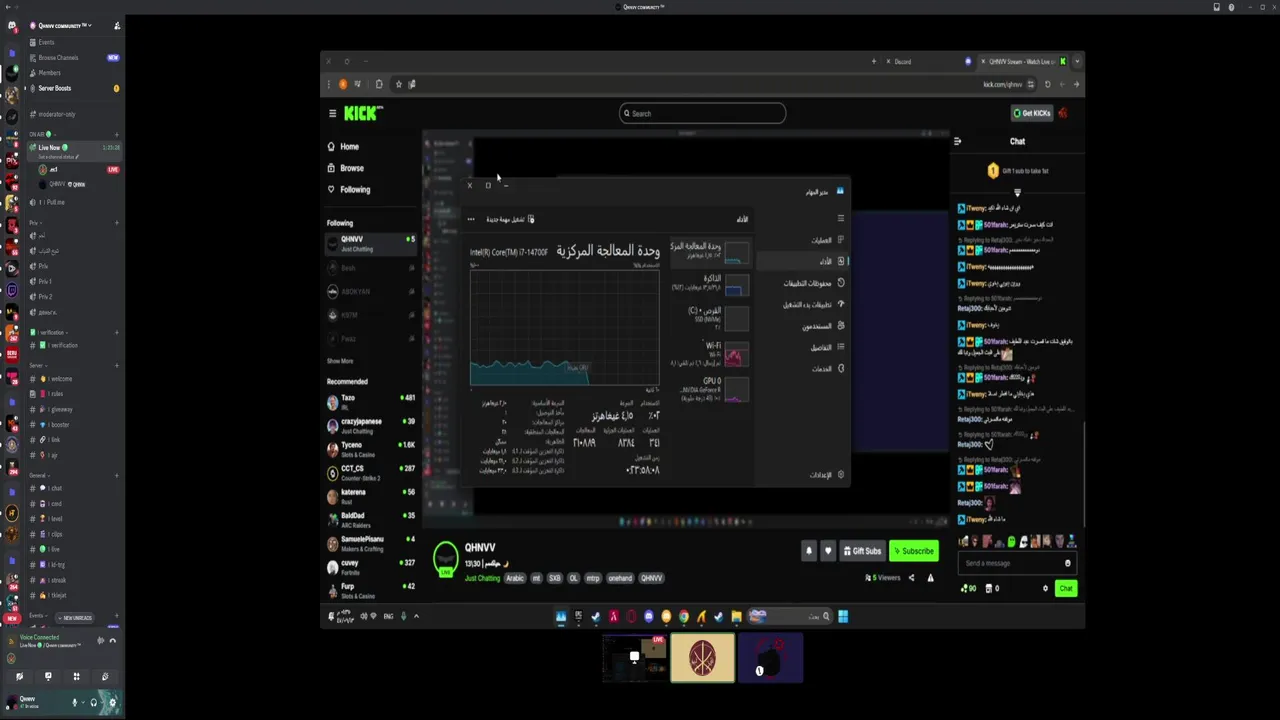The image size is (1280, 720).
Task: Click the share screen button
Action: [48, 677]
